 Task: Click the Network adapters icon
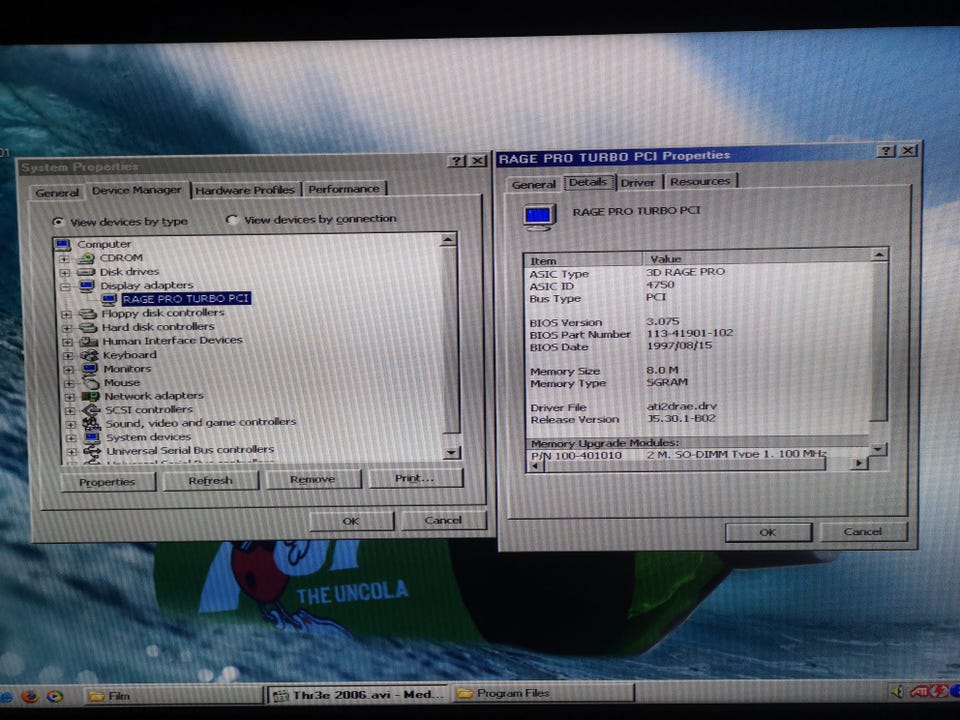coord(91,396)
